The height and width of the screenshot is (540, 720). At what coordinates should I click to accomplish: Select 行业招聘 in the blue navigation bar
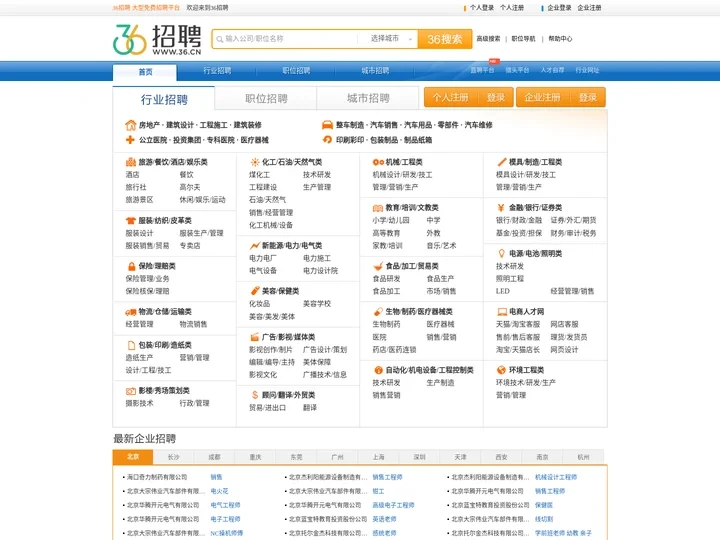pos(217,71)
